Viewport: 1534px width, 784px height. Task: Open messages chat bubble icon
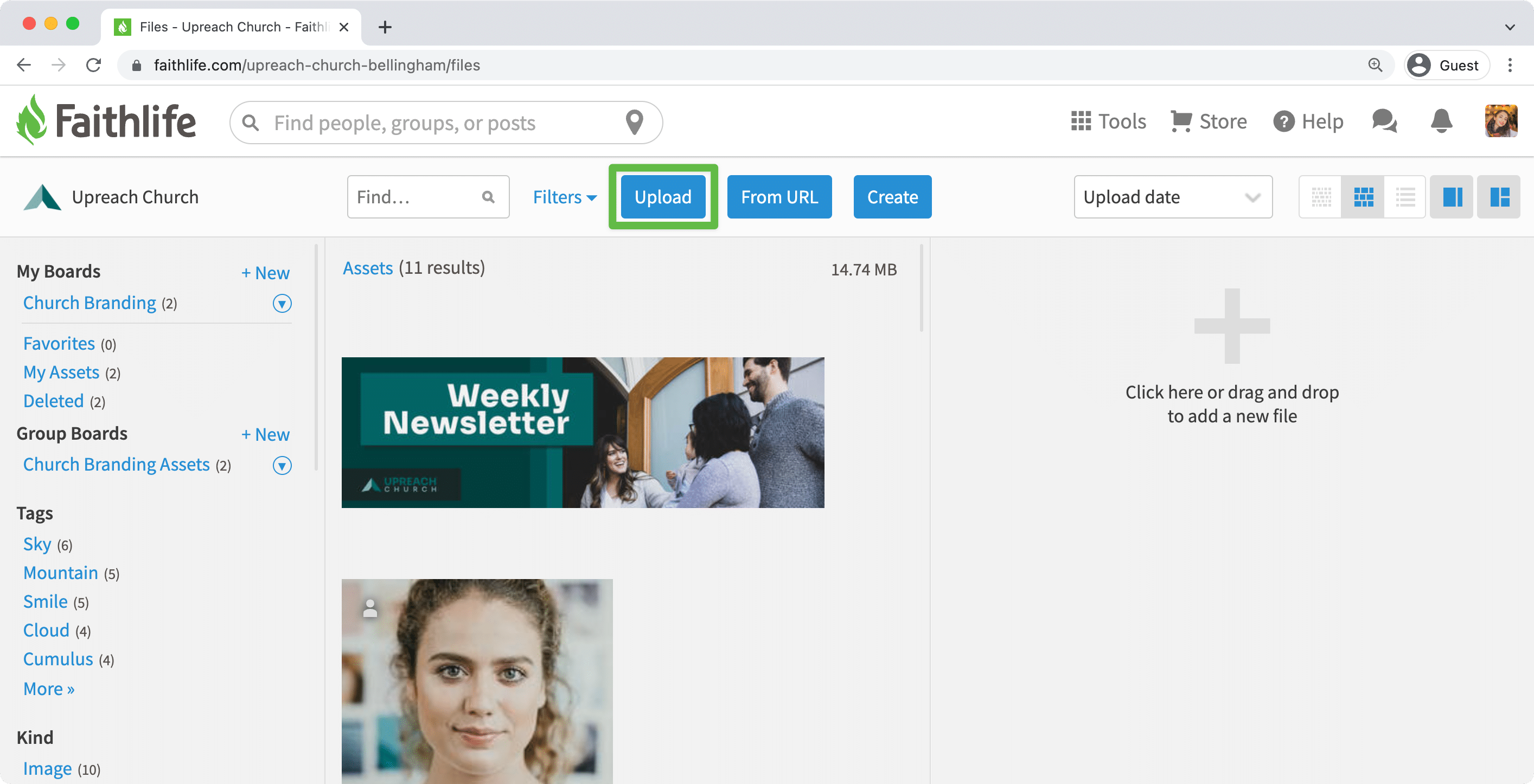tap(1384, 121)
